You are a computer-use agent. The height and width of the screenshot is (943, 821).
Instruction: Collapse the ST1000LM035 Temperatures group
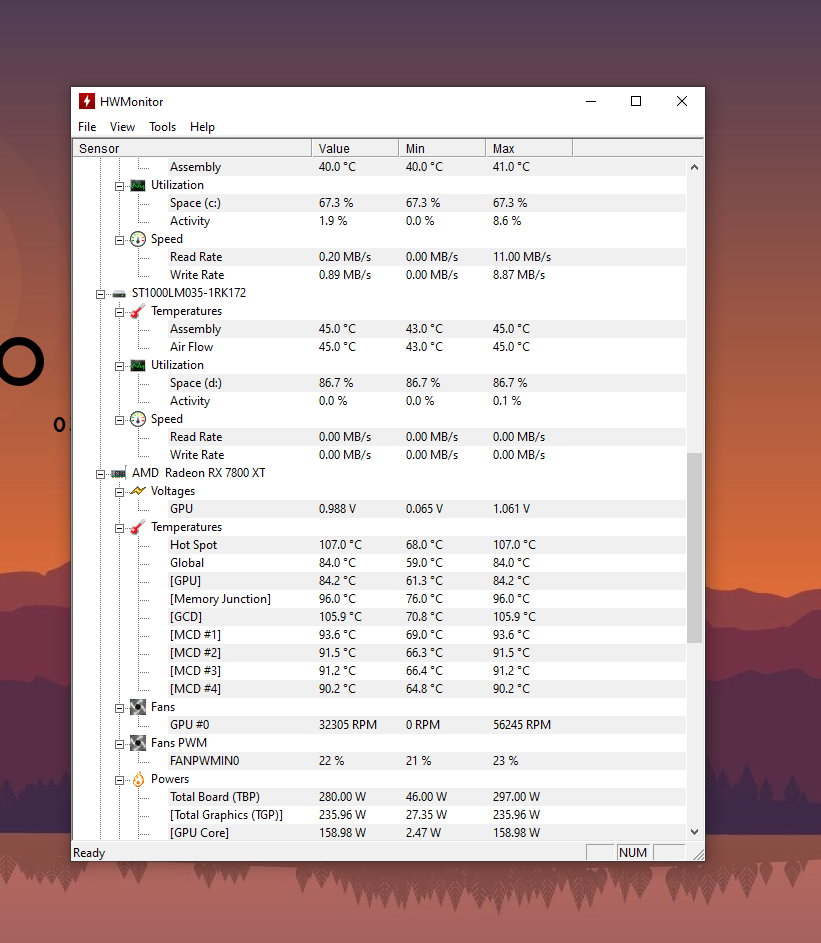point(119,312)
